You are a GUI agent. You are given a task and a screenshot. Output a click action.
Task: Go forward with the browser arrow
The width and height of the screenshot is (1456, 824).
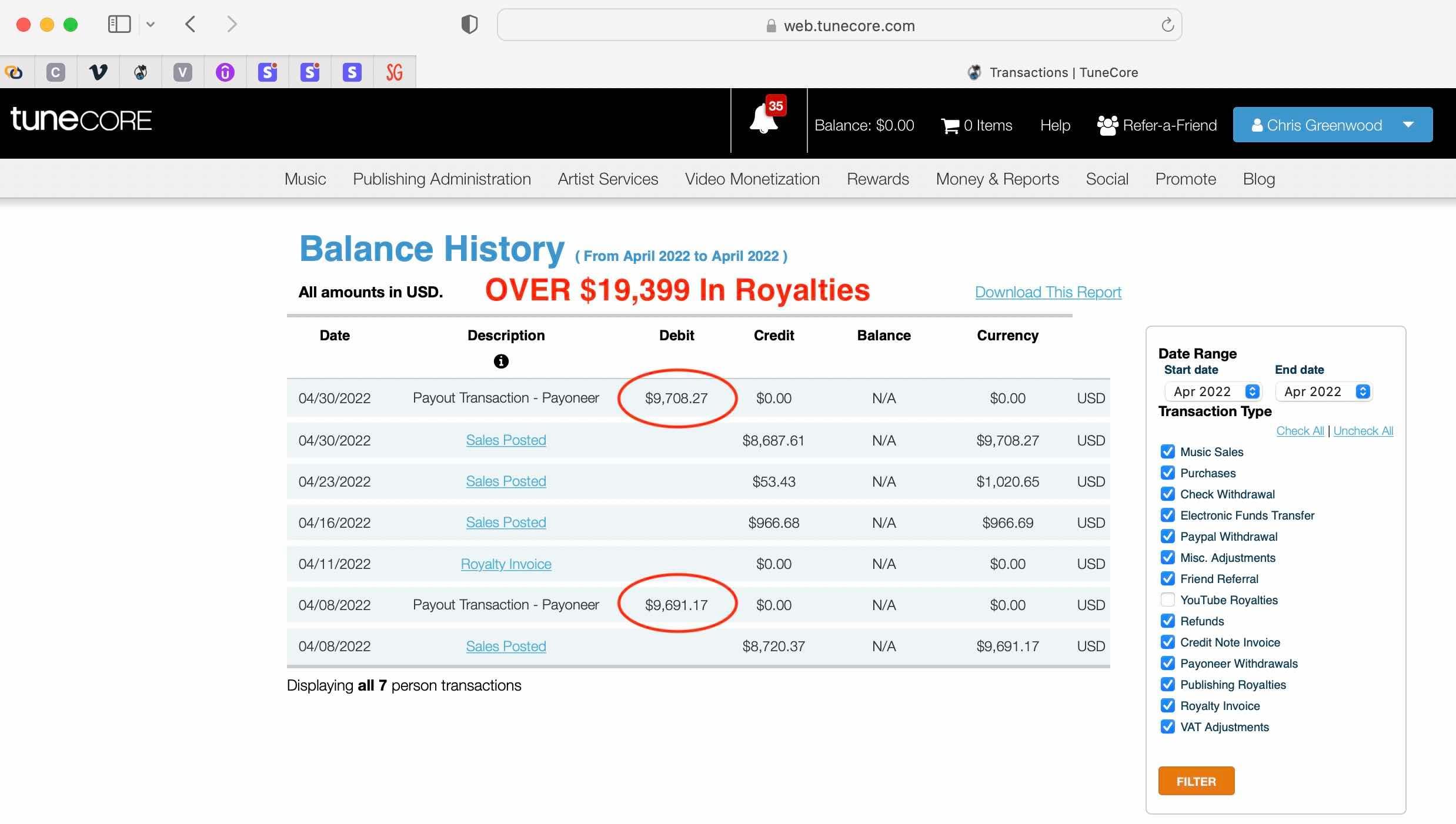pos(232,24)
